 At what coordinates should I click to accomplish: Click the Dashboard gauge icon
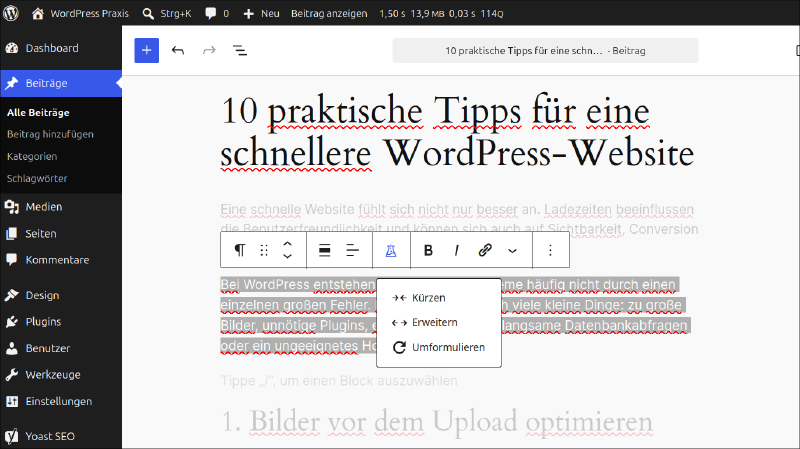point(12,48)
